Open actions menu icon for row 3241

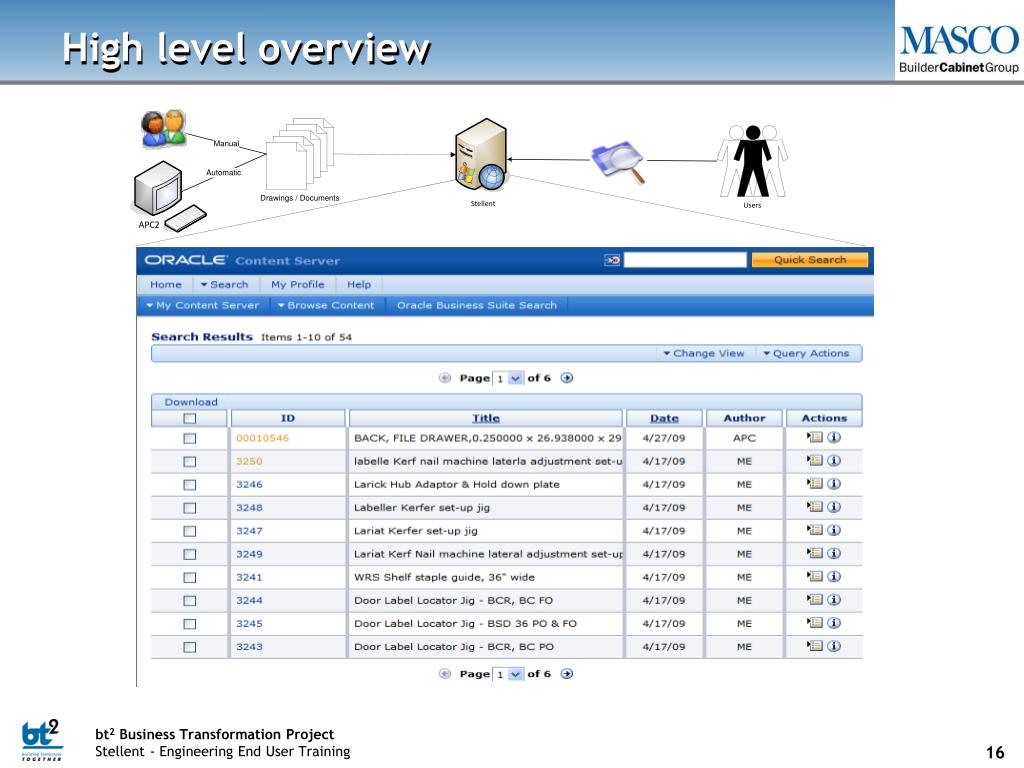[814, 577]
